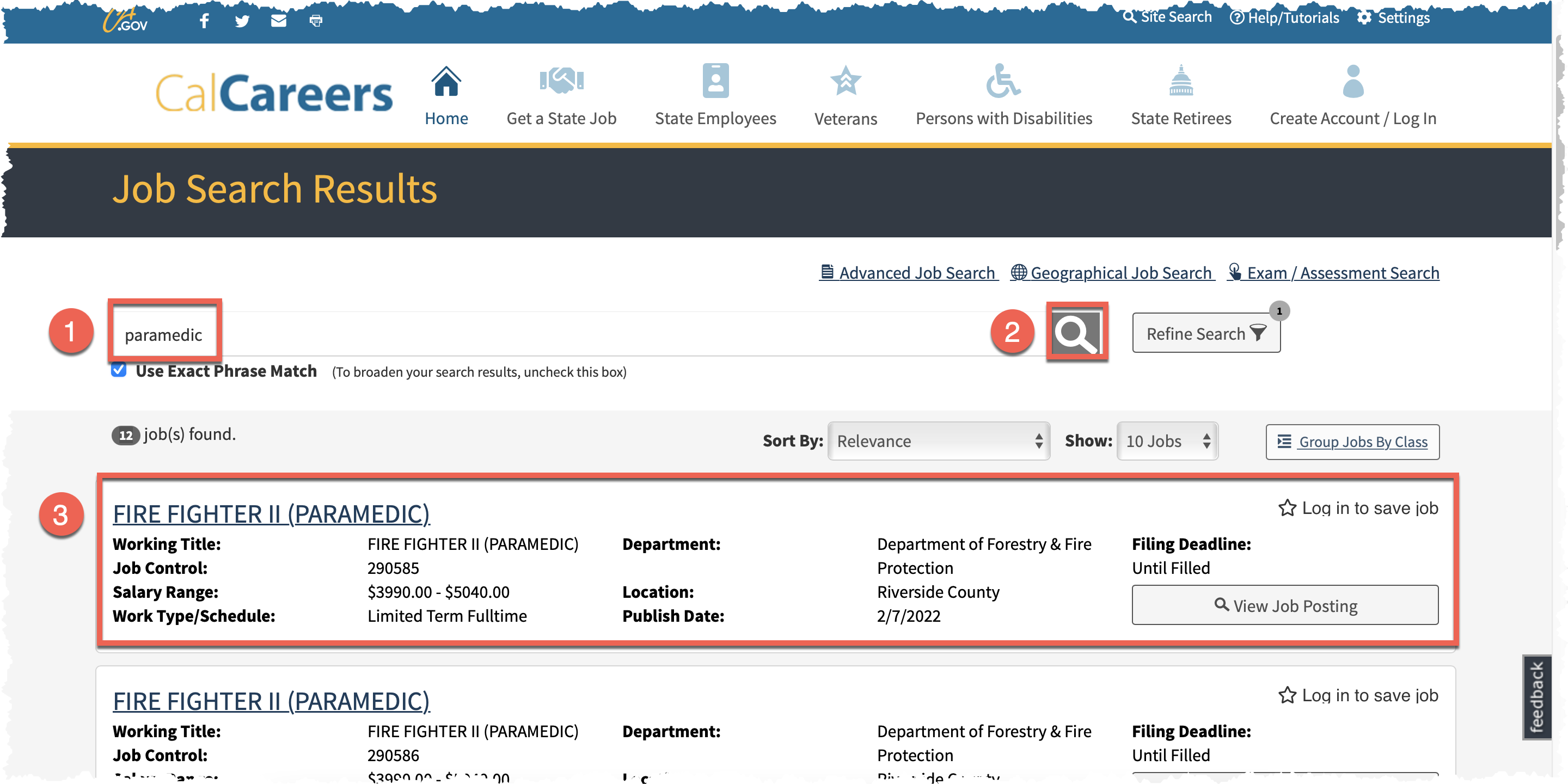Click Limited Term Fulltime text

[447, 616]
